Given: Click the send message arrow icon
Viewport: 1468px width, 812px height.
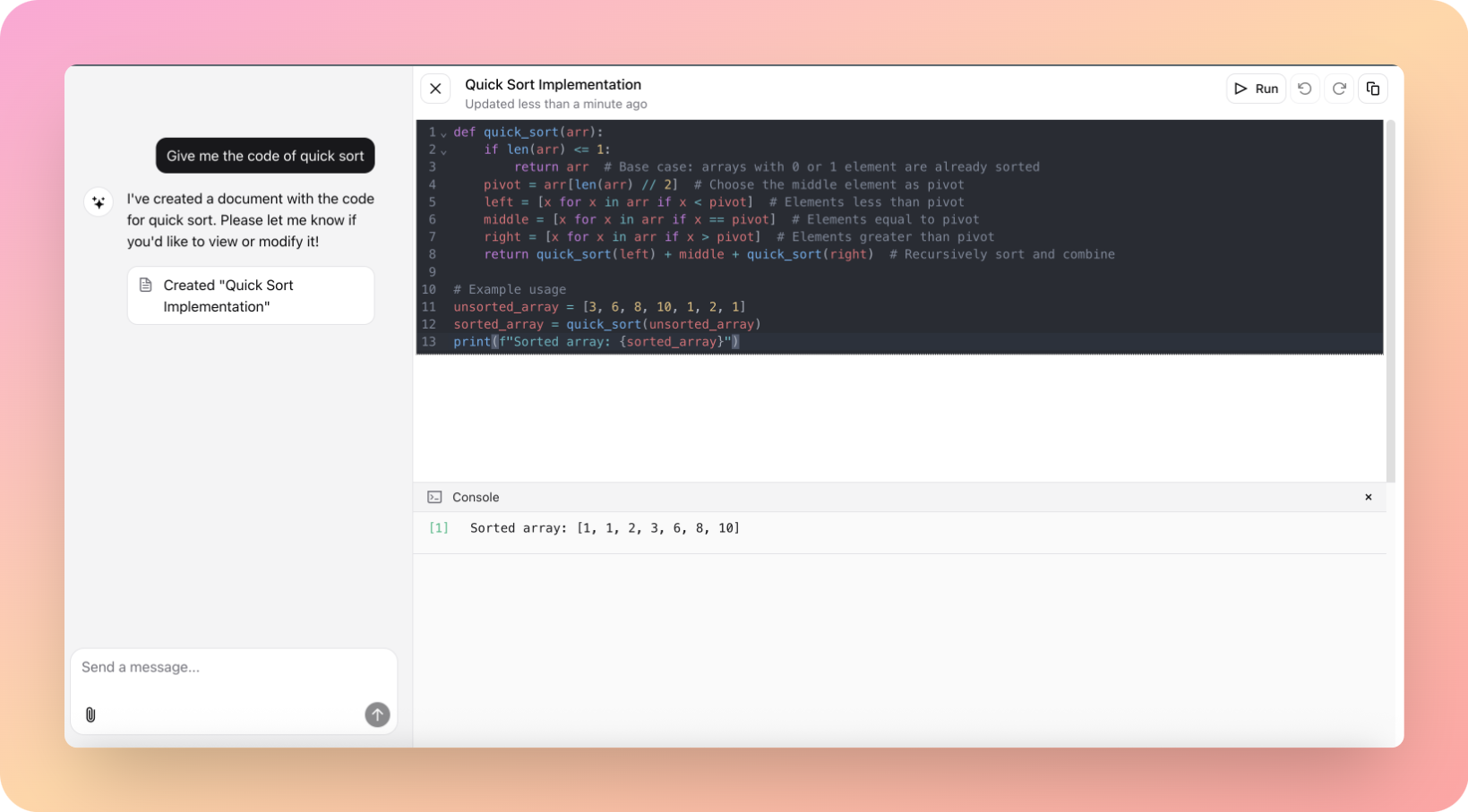Looking at the screenshot, I should pyautogui.click(x=377, y=714).
